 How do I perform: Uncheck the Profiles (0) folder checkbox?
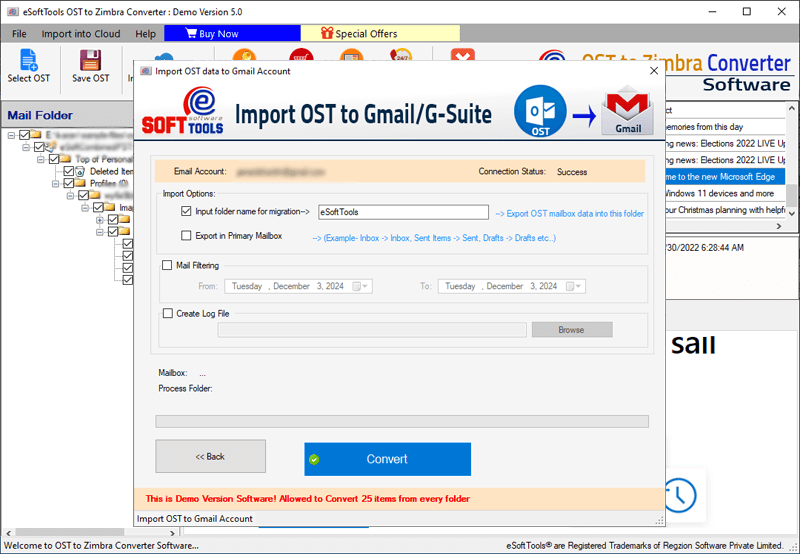68,183
